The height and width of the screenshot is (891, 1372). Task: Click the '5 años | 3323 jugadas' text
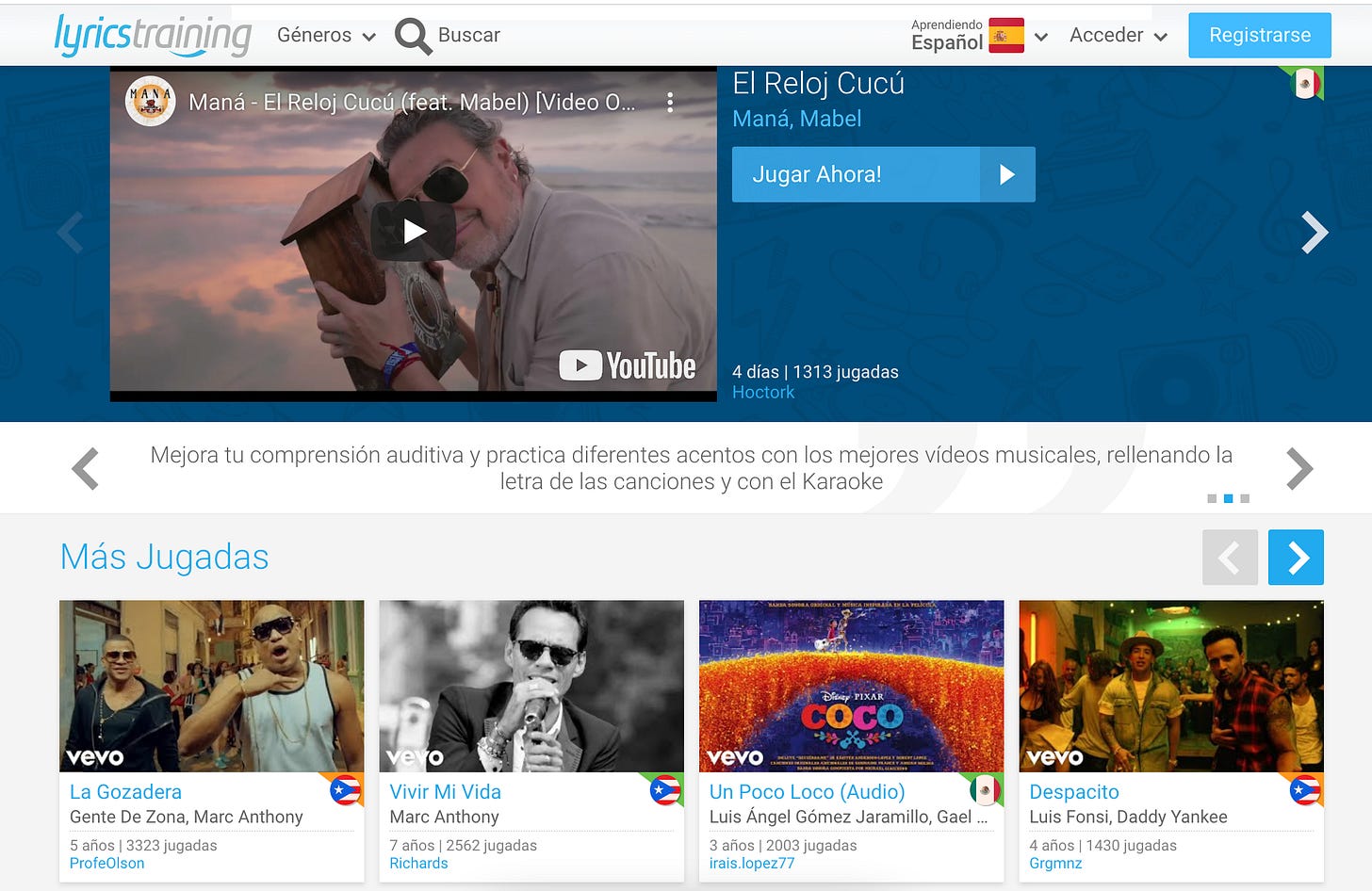[143, 846]
